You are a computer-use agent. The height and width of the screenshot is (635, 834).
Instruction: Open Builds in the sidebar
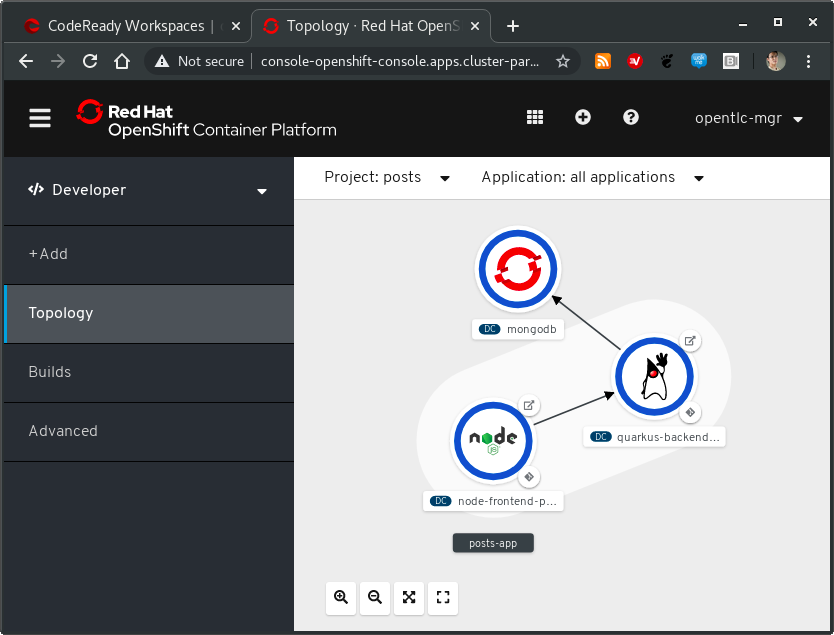point(148,372)
